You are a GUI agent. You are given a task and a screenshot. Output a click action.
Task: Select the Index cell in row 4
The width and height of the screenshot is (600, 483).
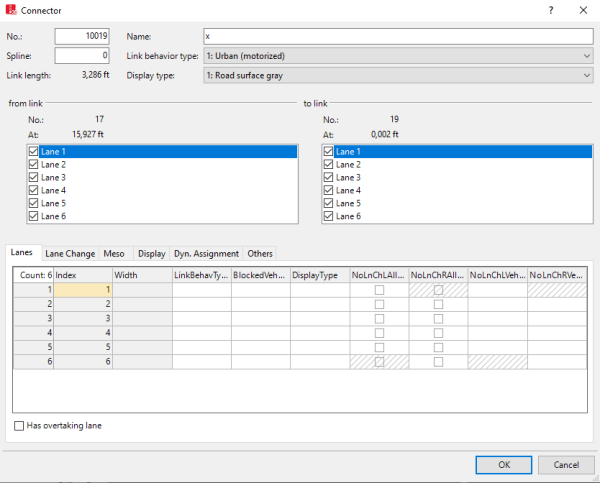point(82,332)
